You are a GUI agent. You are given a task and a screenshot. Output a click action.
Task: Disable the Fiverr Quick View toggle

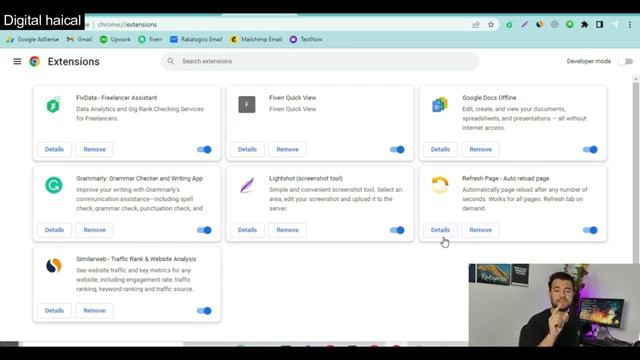coord(397,149)
